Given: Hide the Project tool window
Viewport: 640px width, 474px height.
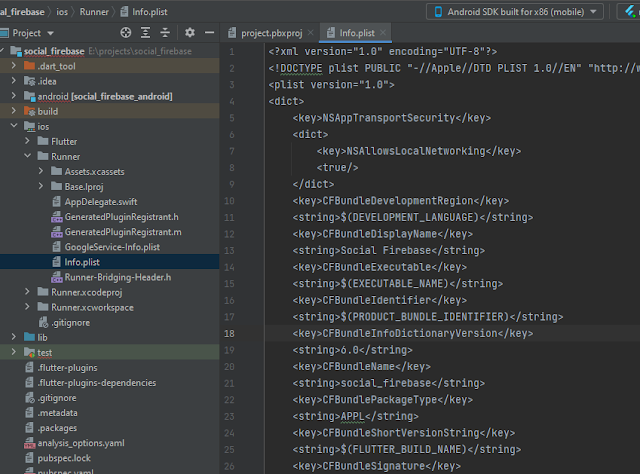Looking at the screenshot, I should click(x=210, y=33).
